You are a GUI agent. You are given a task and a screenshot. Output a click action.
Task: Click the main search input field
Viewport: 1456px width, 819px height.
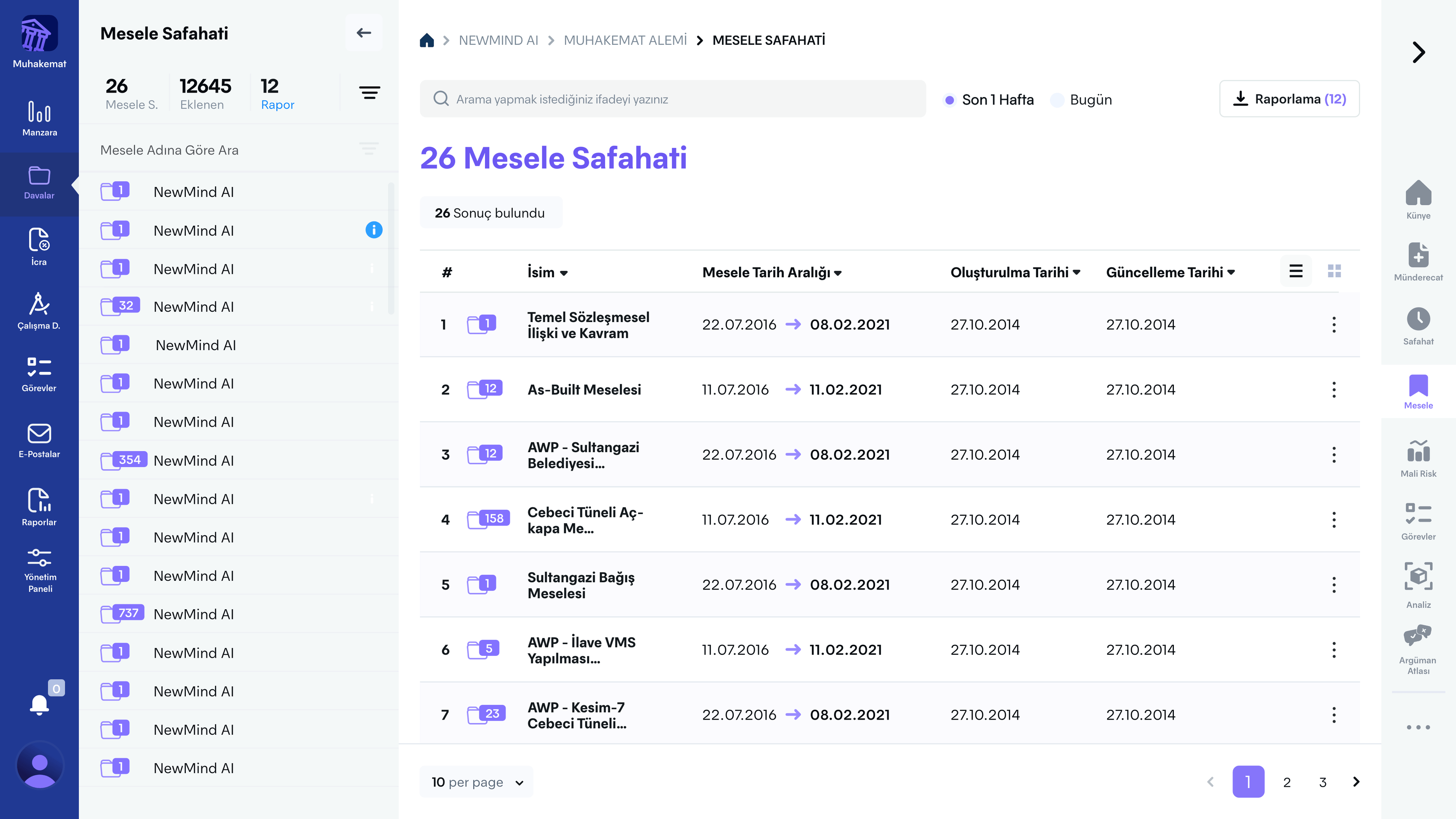click(x=673, y=99)
